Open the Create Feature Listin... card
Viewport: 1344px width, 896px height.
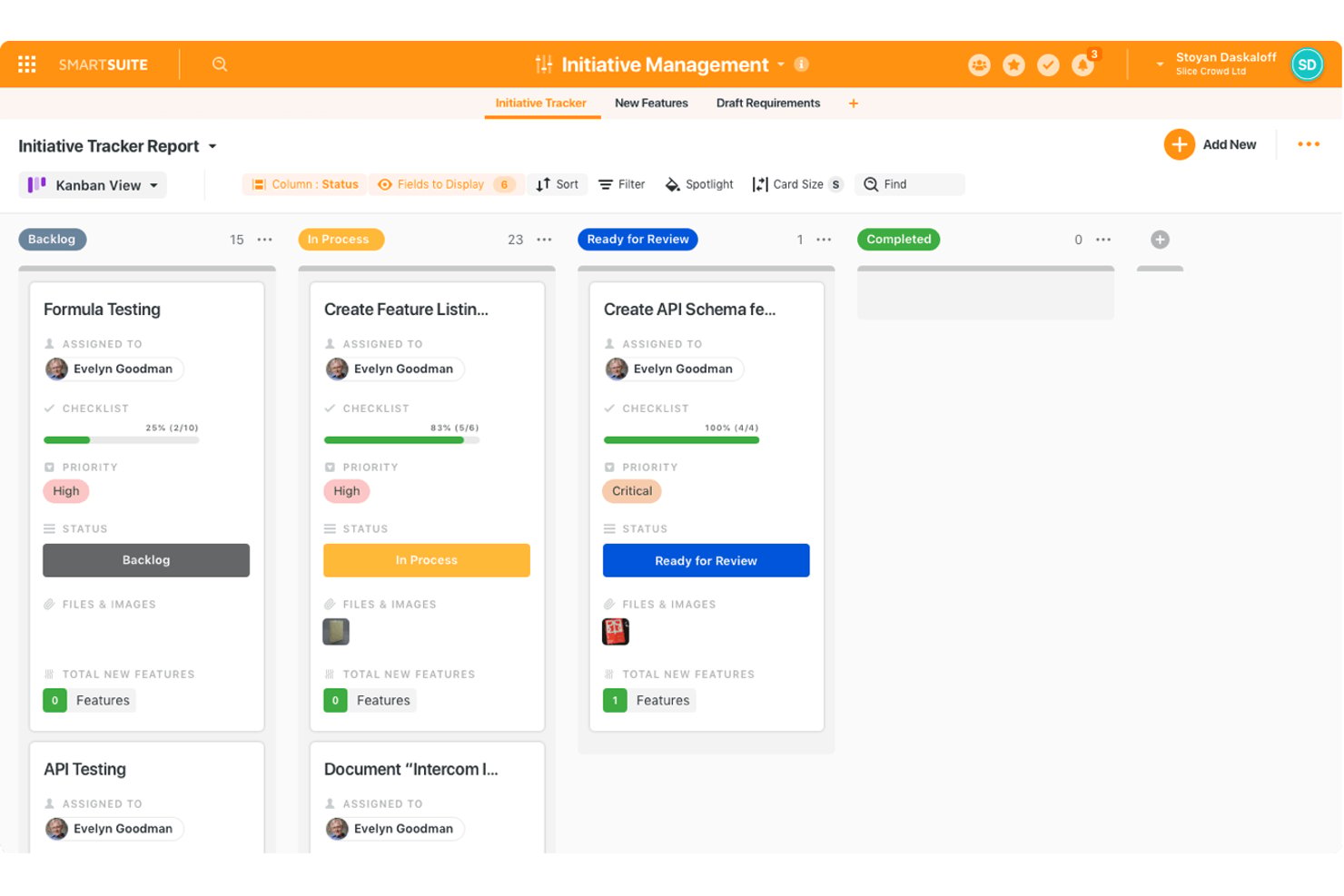[406, 310]
